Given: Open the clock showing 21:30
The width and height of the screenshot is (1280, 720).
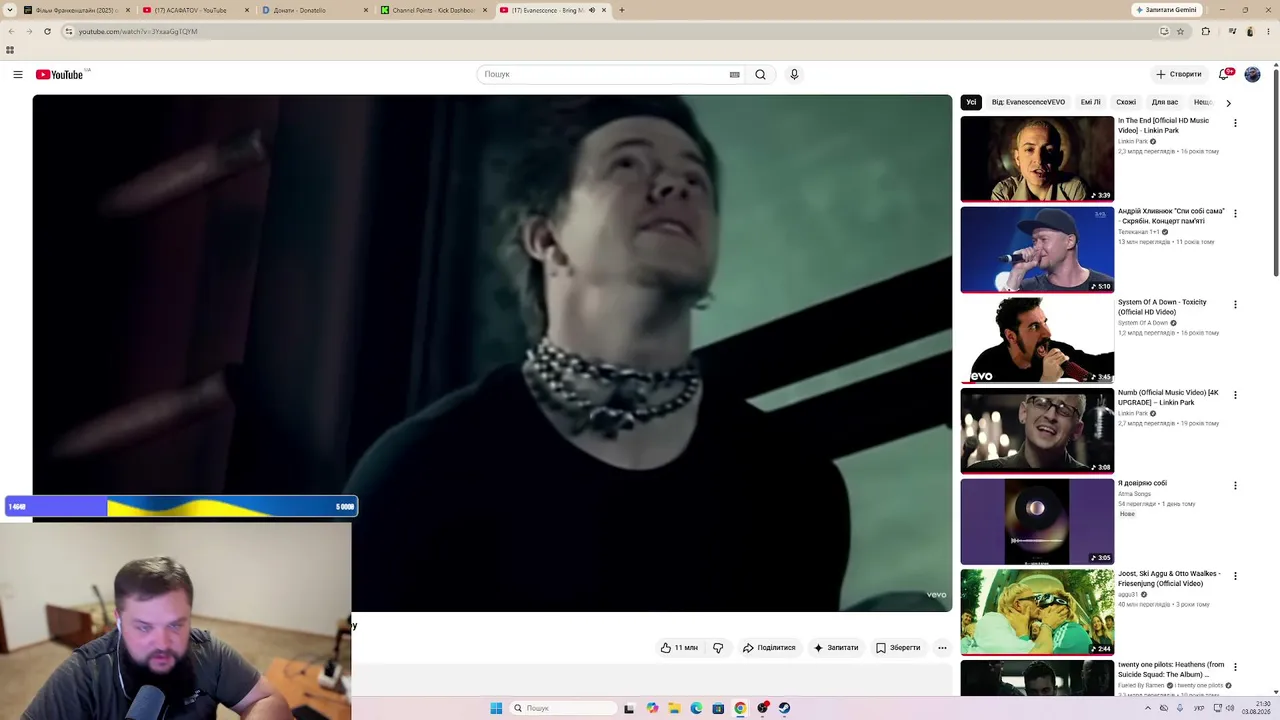Looking at the screenshot, I should [1256, 708].
